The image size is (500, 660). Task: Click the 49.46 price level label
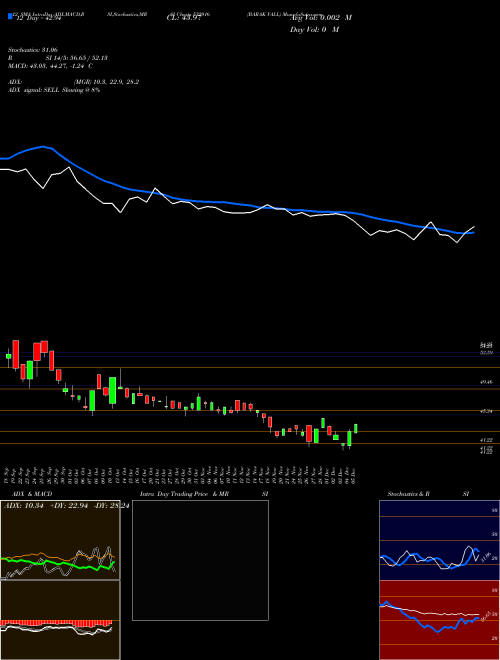click(x=486, y=382)
